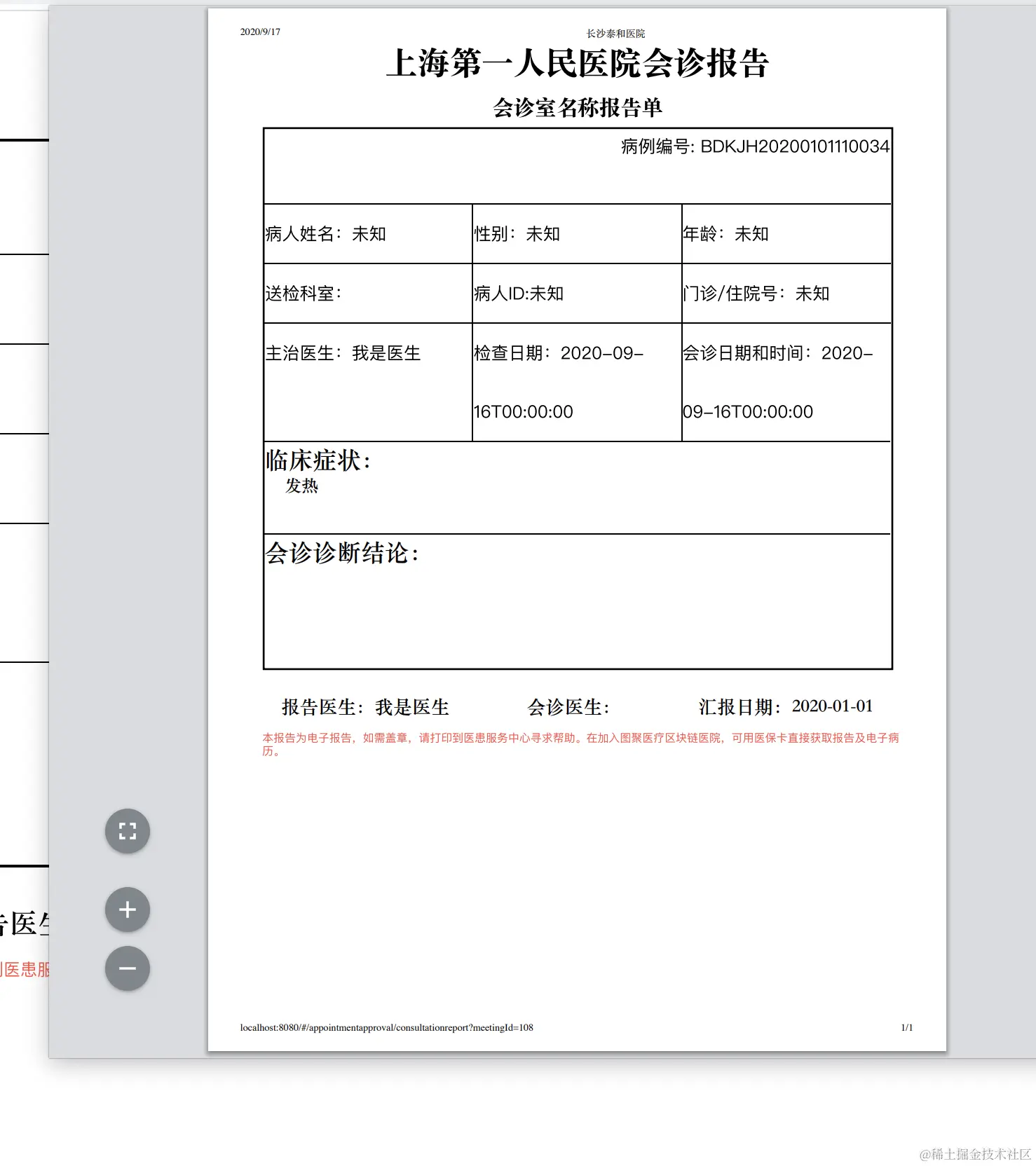Click the 临床症状 heading
1036x1166 pixels.
pyautogui.click(x=318, y=460)
